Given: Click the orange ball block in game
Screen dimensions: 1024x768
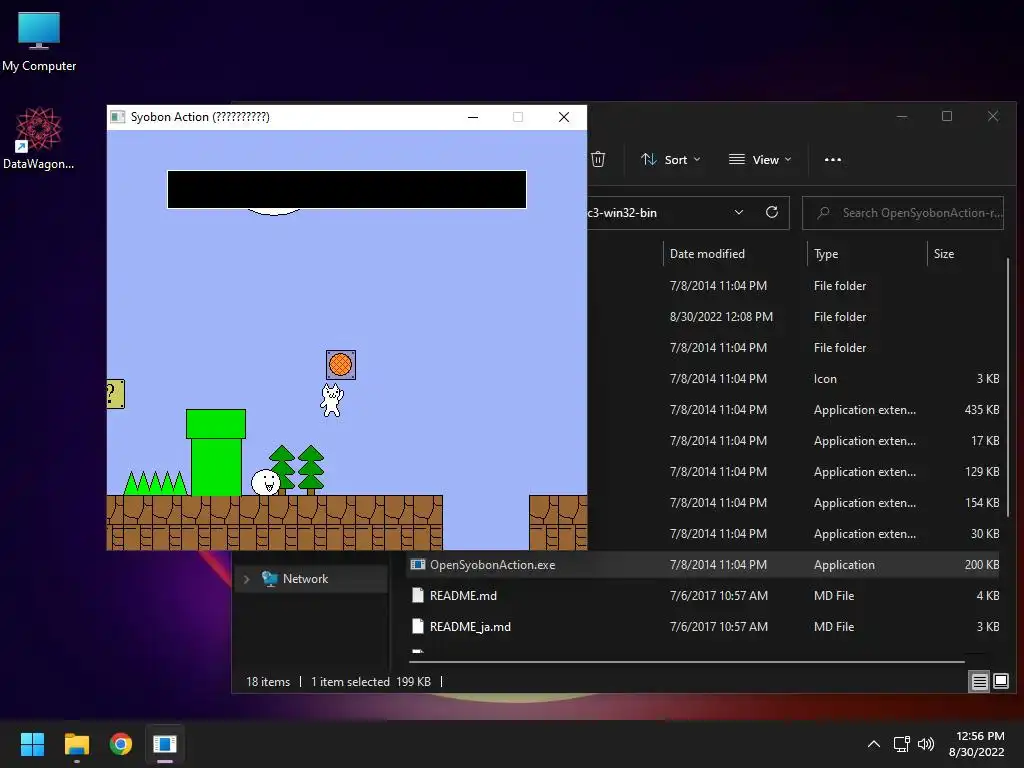Looking at the screenshot, I should [x=341, y=364].
